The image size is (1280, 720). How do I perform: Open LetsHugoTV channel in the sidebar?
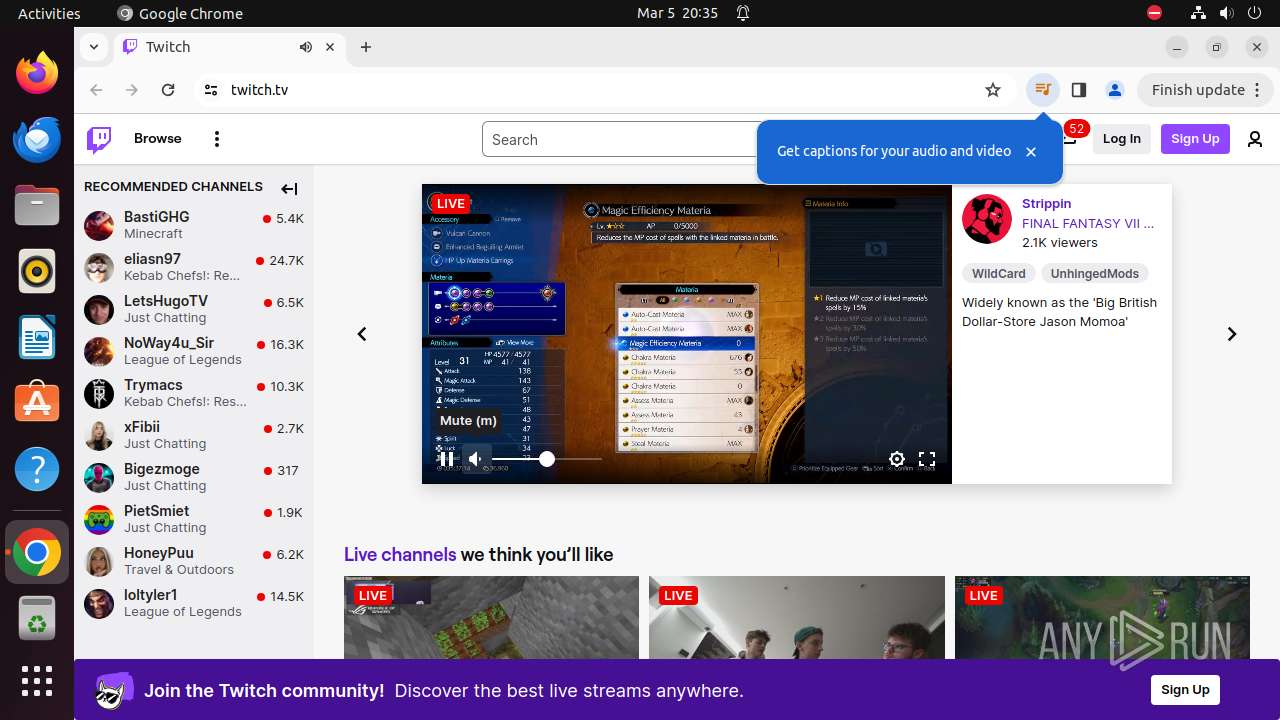pos(194,309)
